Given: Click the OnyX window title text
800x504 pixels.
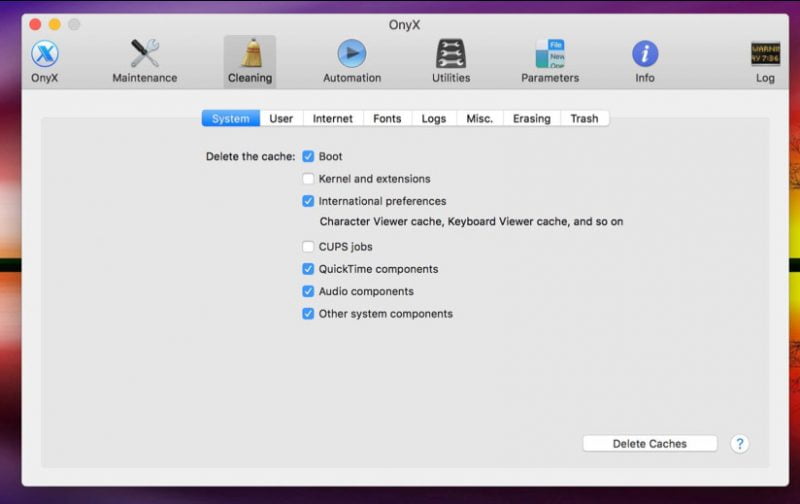Looking at the screenshot, I should [404, 24].
